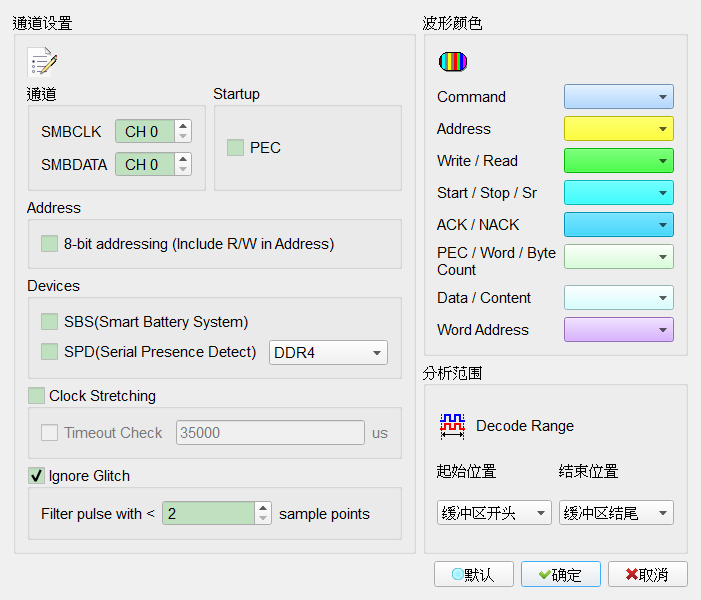Image resolution: width=701 pixels, height=600 pixels.
Task: Open the Data / Content color dropdown
Action: point(619,298)
